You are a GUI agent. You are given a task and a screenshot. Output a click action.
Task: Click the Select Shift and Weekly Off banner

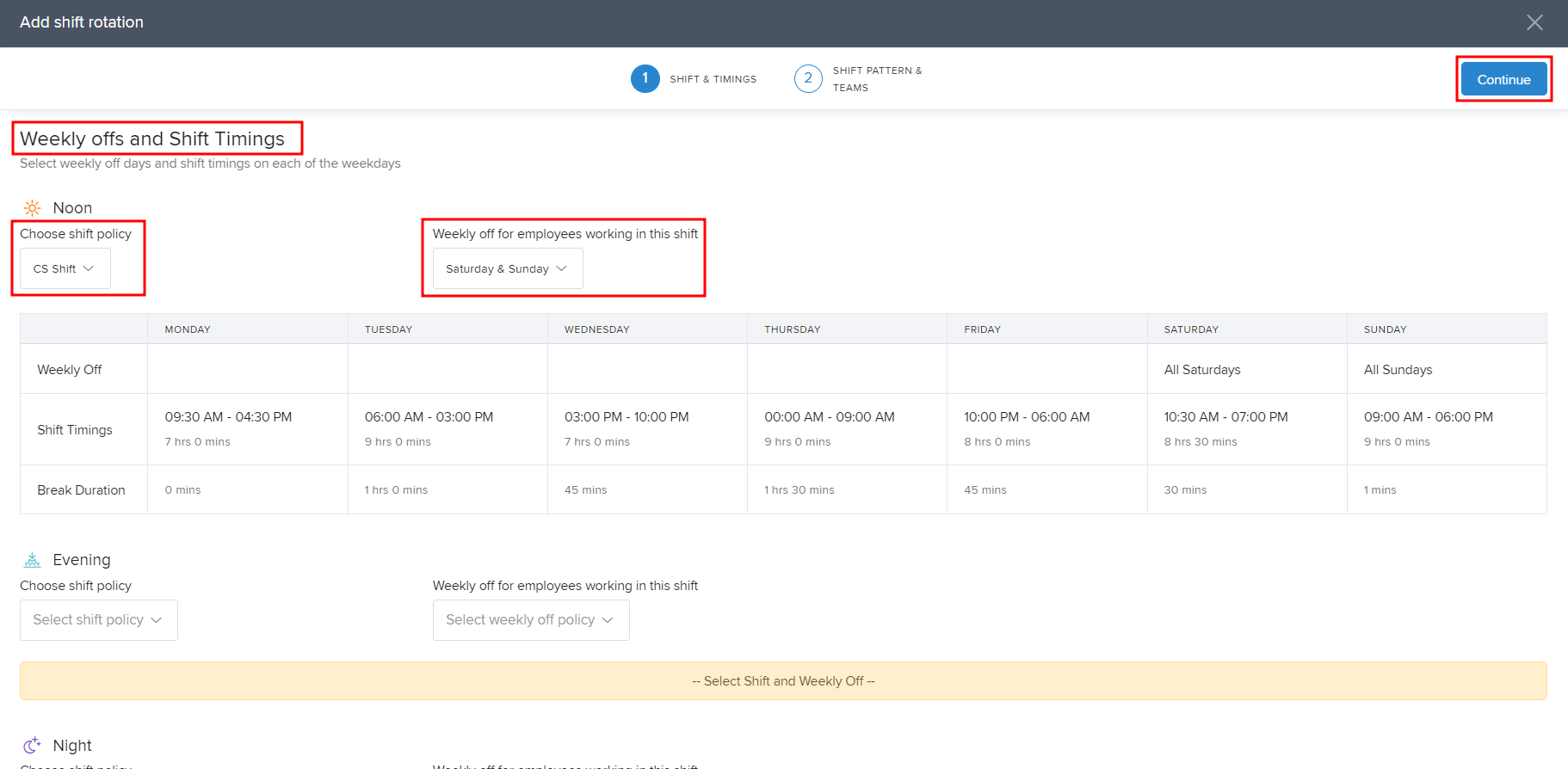783,681
